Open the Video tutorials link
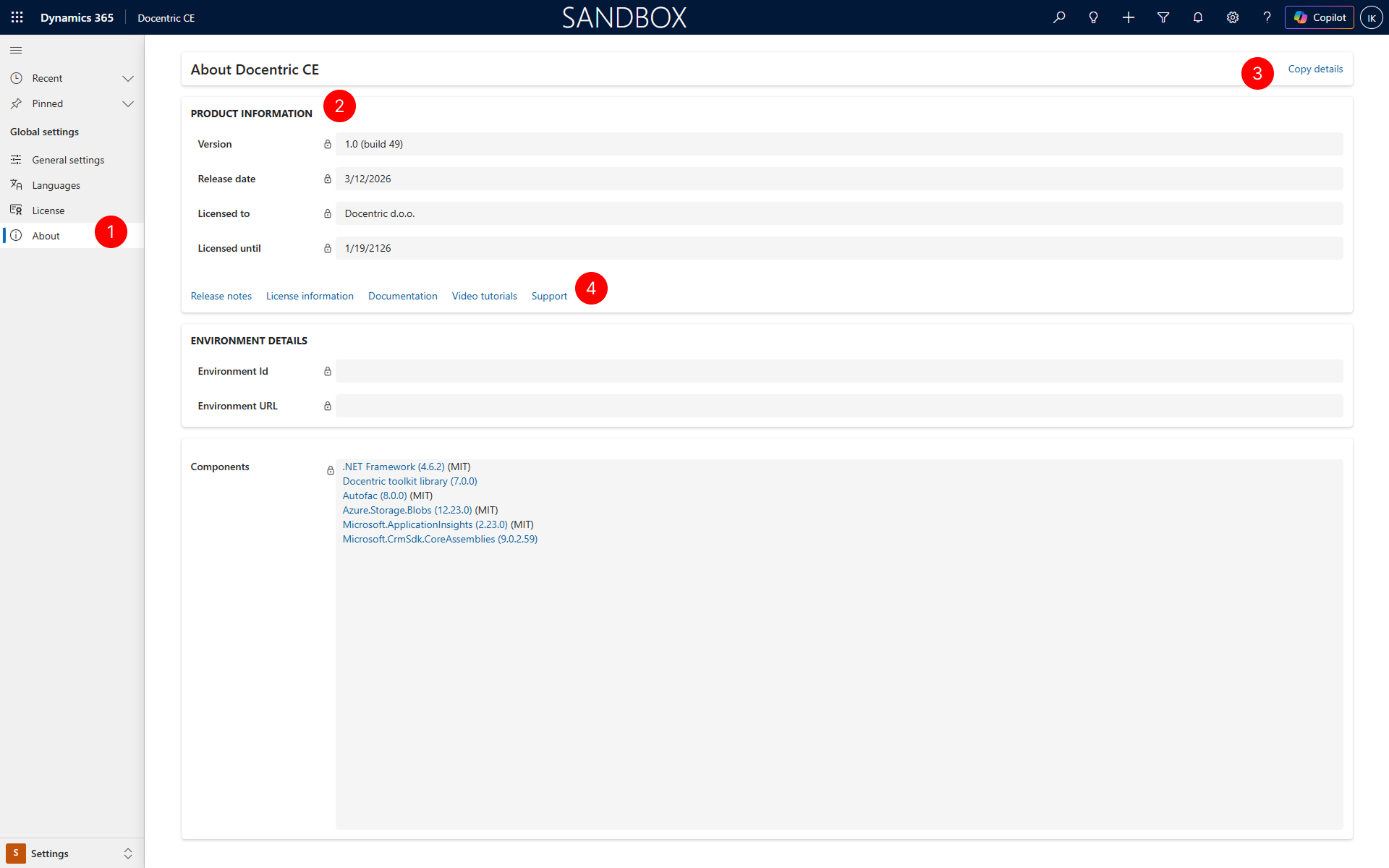1389x868 pixels. (x=484, y=296)
